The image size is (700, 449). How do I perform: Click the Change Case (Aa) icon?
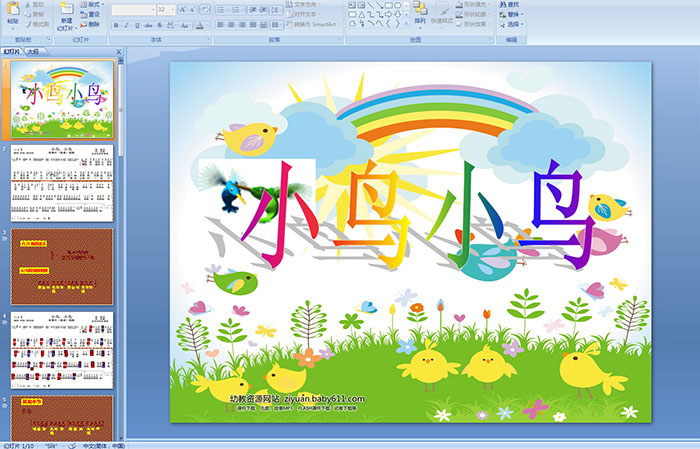184,25
